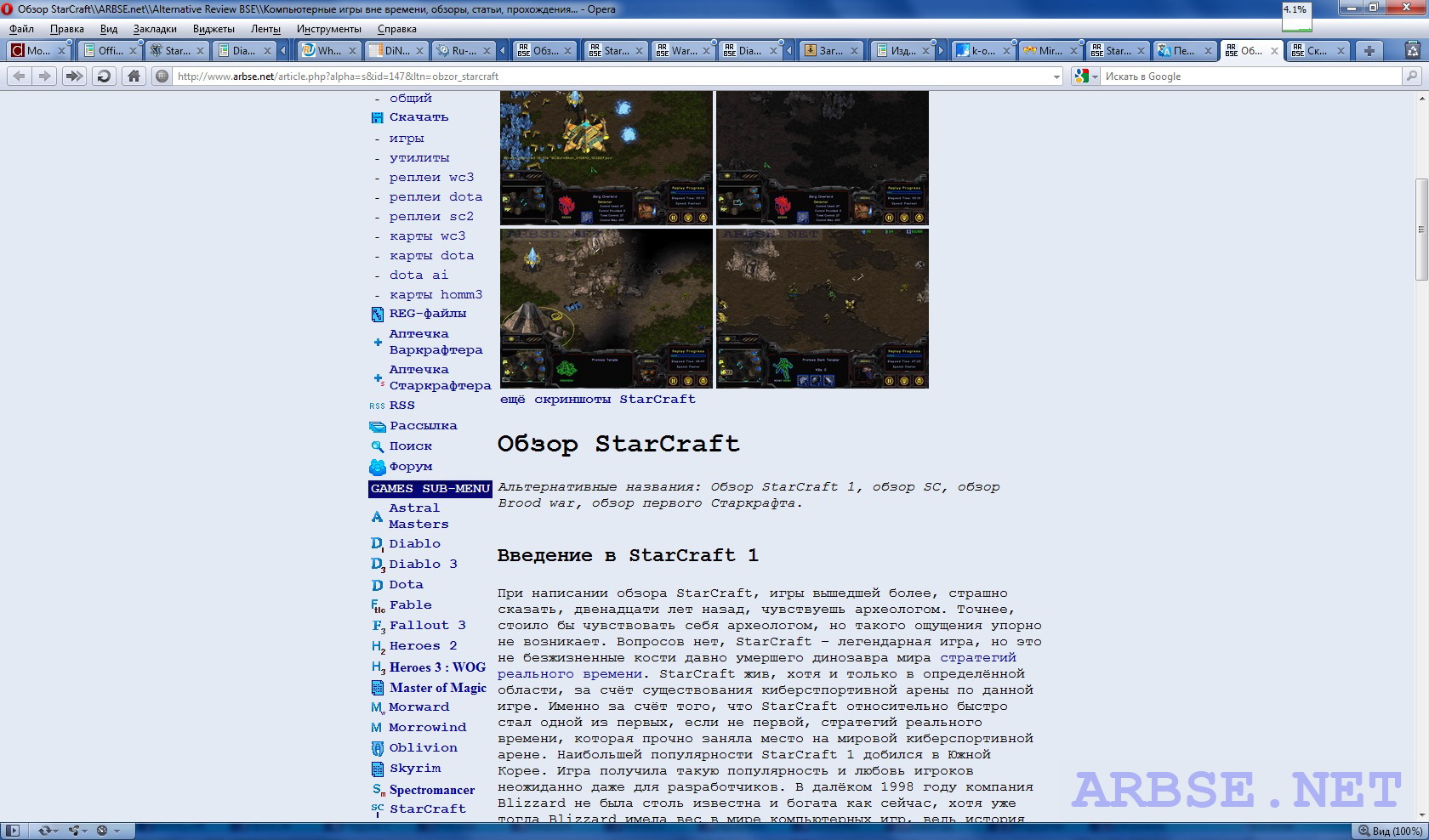
Task: Open the 'Аптечка Варкрафтера' sidebar link
Action: 436,342
